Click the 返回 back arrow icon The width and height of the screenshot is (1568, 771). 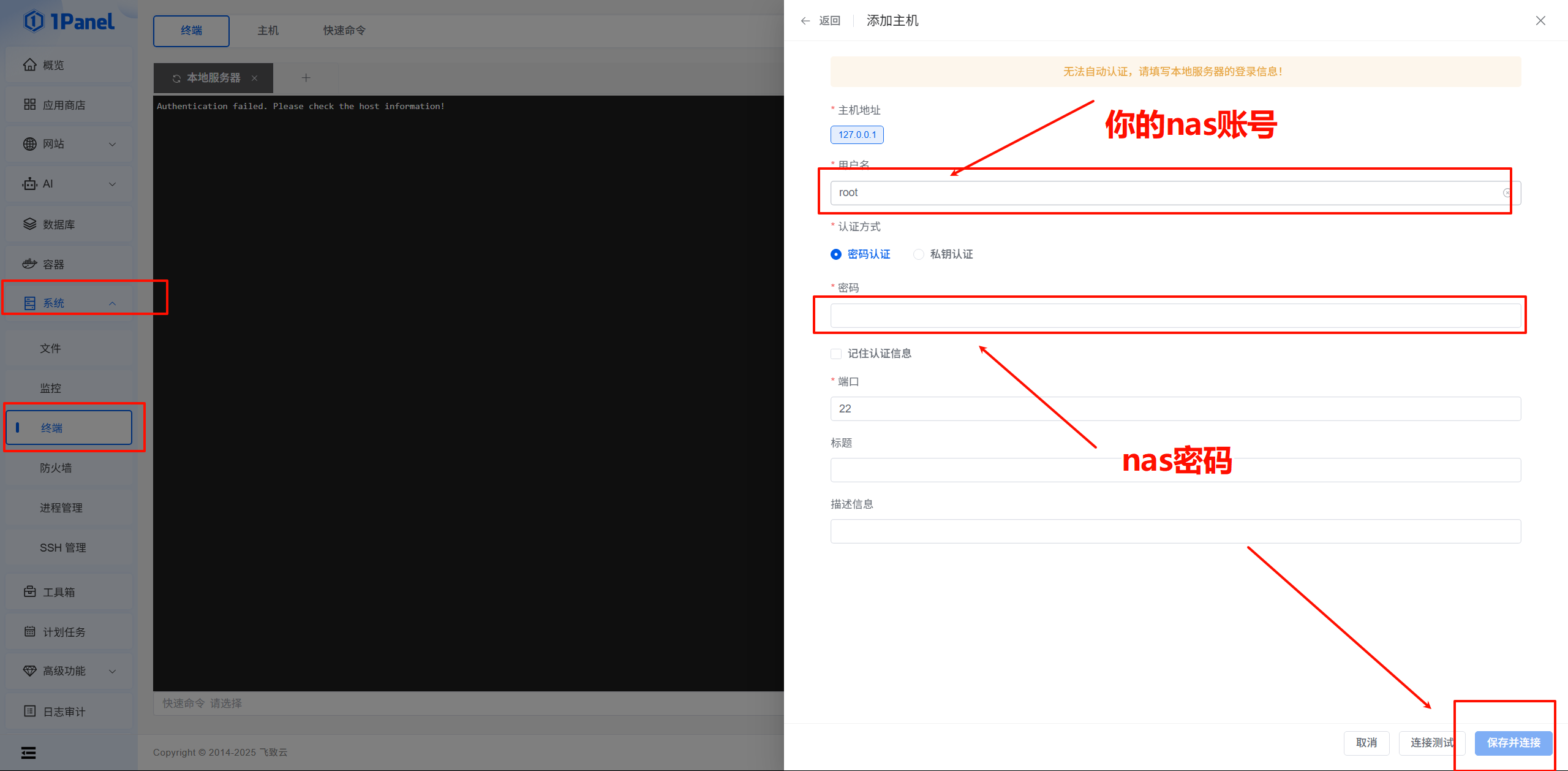(805, 21)
